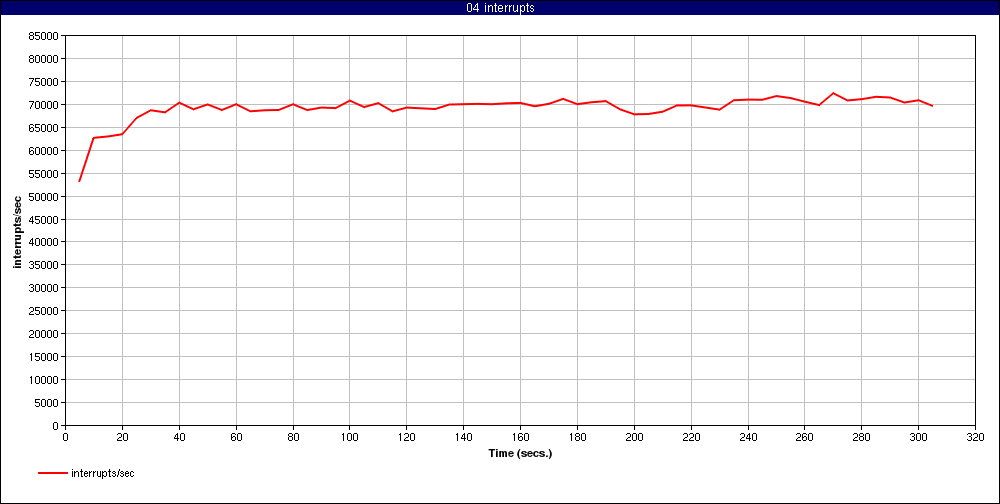Click the 75000 y-axis label
The image size is (1000, 504).
pos(44,82)
